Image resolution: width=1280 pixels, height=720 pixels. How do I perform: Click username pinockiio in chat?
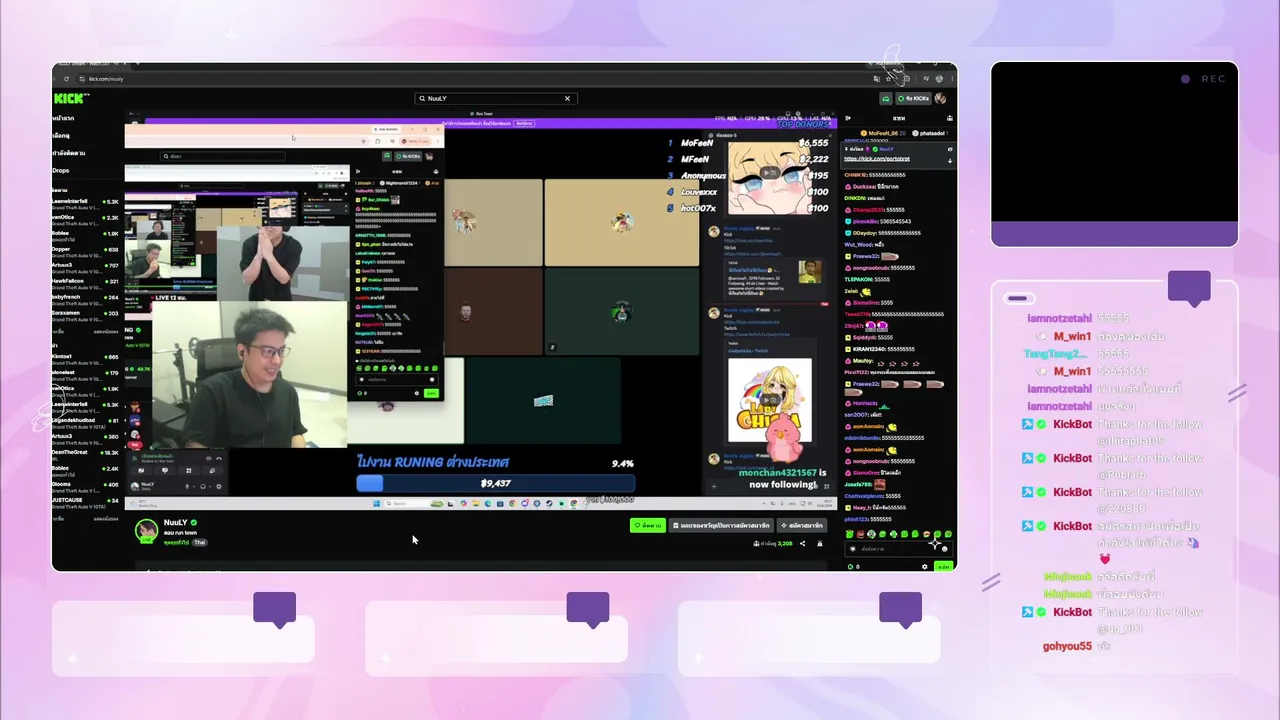coord(865,221)
